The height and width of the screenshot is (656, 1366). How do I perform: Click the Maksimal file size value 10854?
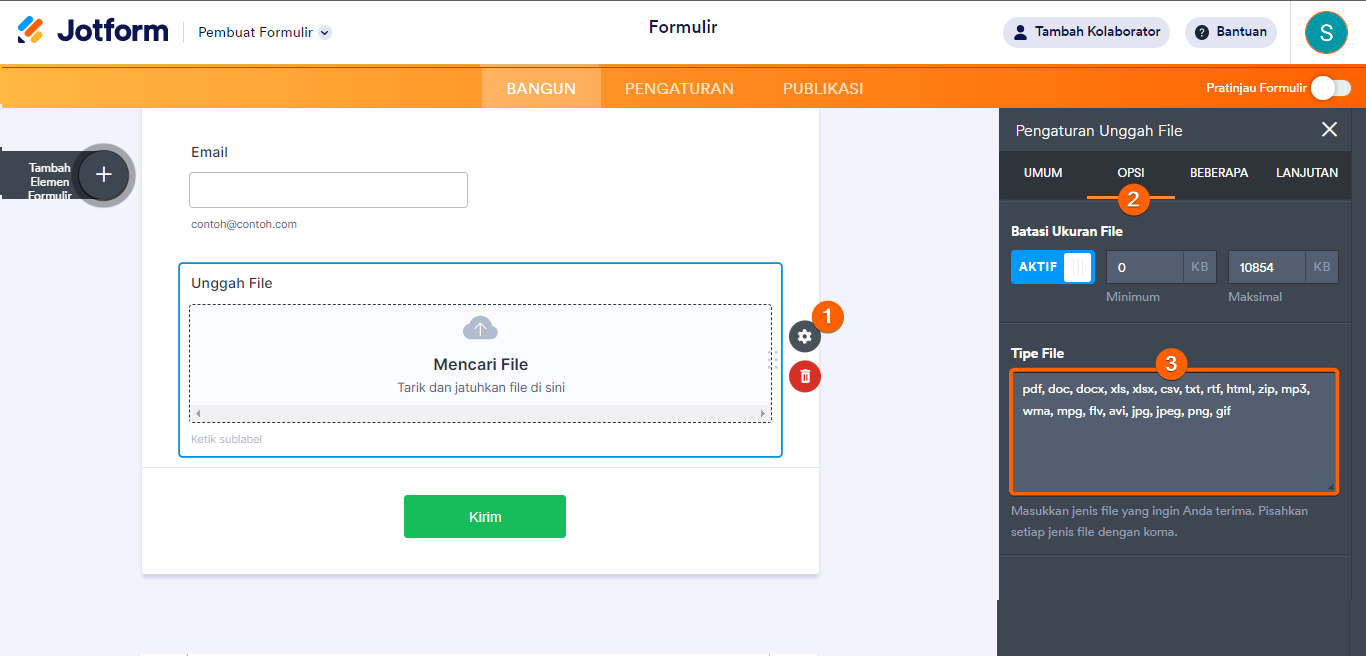[x=1266, y=266]
